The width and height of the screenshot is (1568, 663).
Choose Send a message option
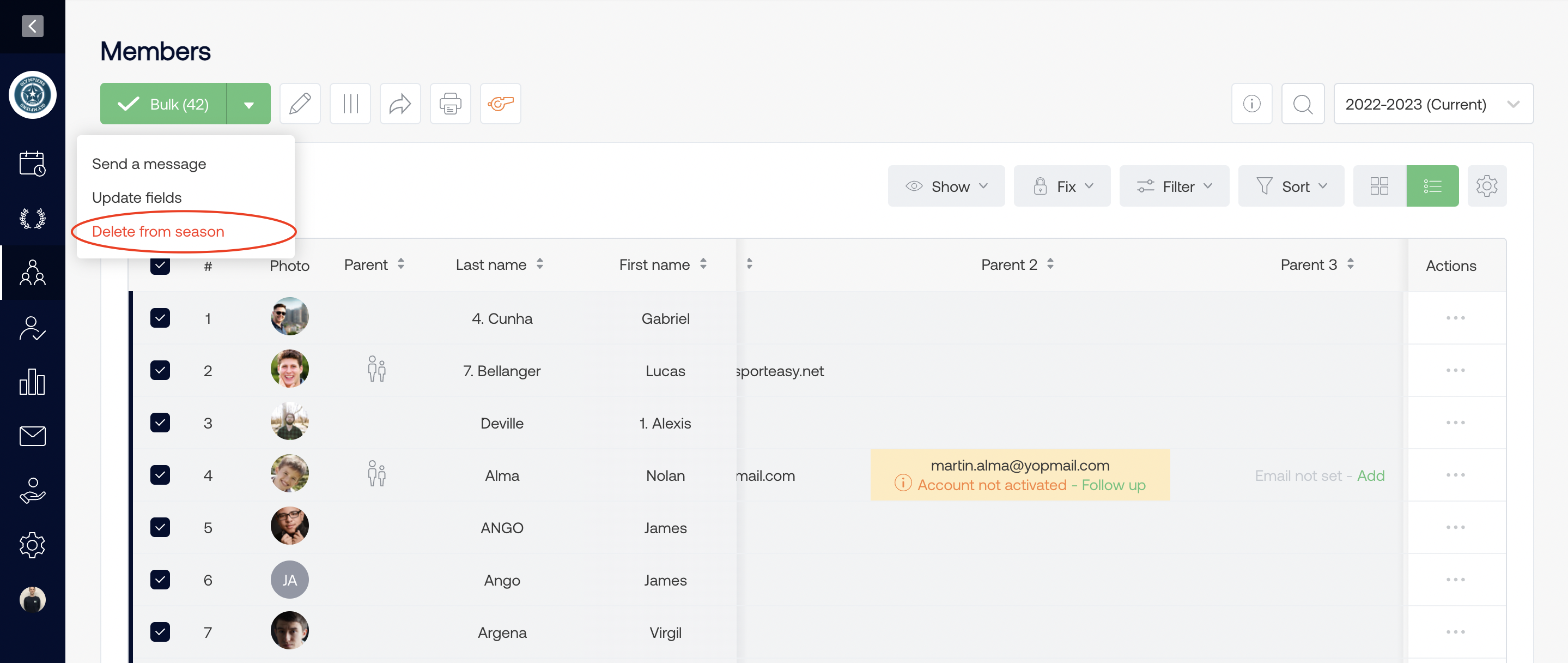click(149, 164)
